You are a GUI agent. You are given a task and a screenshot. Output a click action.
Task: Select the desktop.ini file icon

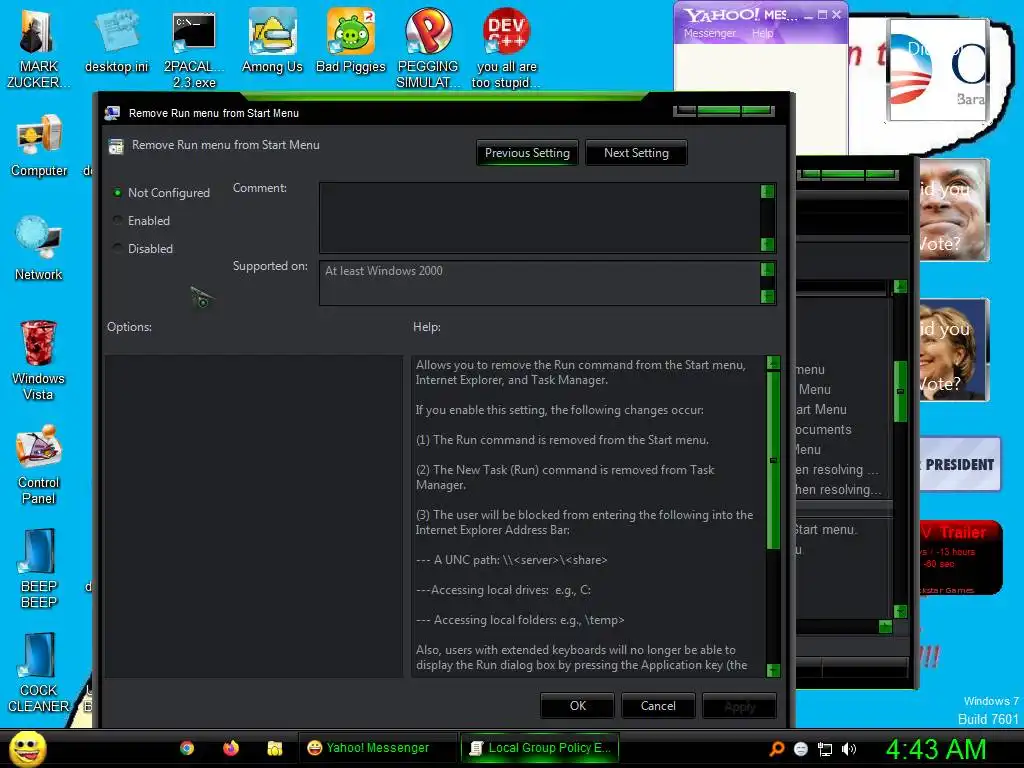coord(116,42)
